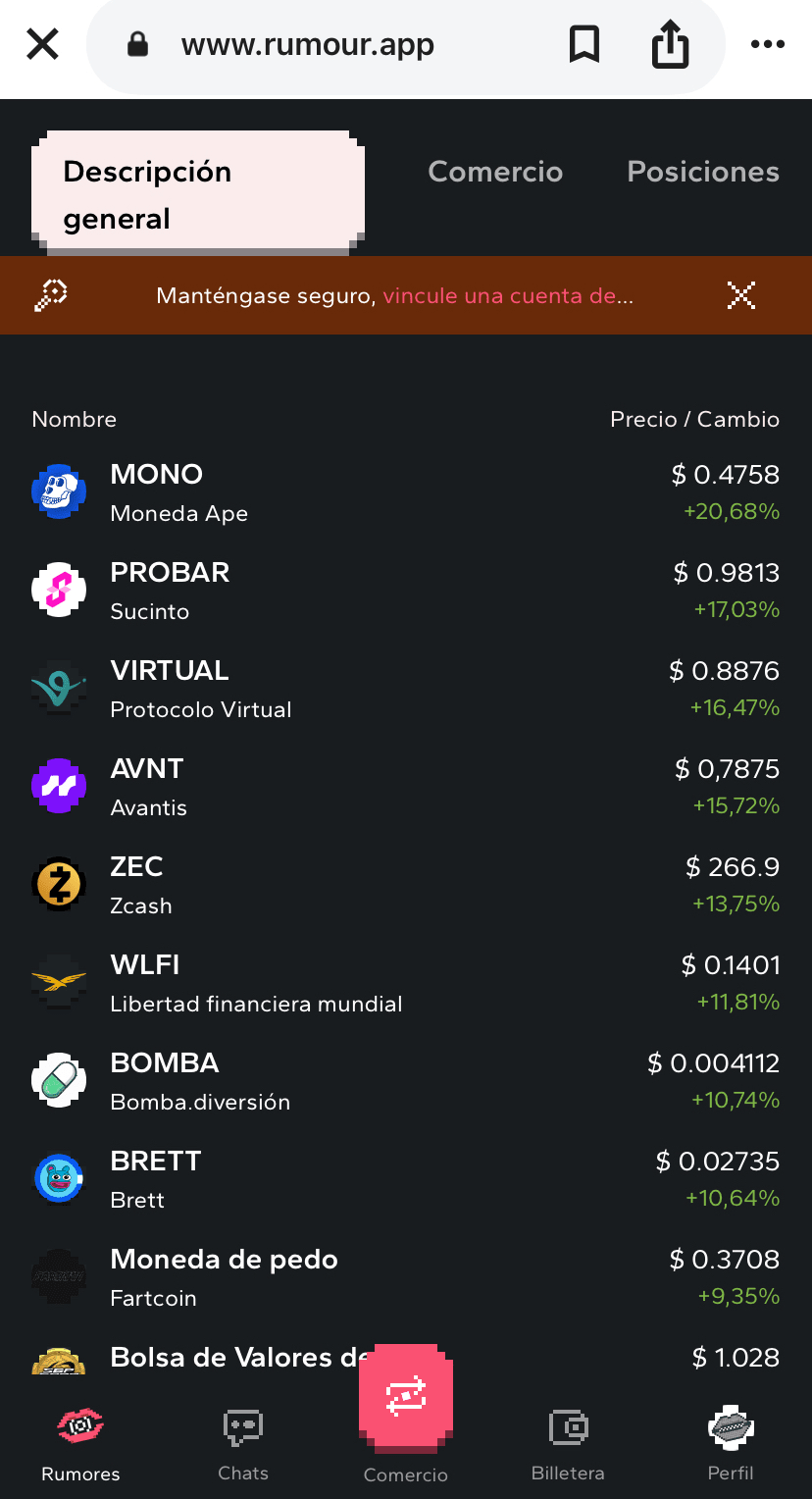Open the Chats icon
The image size is (812, 1499).
pos(243,1428)
